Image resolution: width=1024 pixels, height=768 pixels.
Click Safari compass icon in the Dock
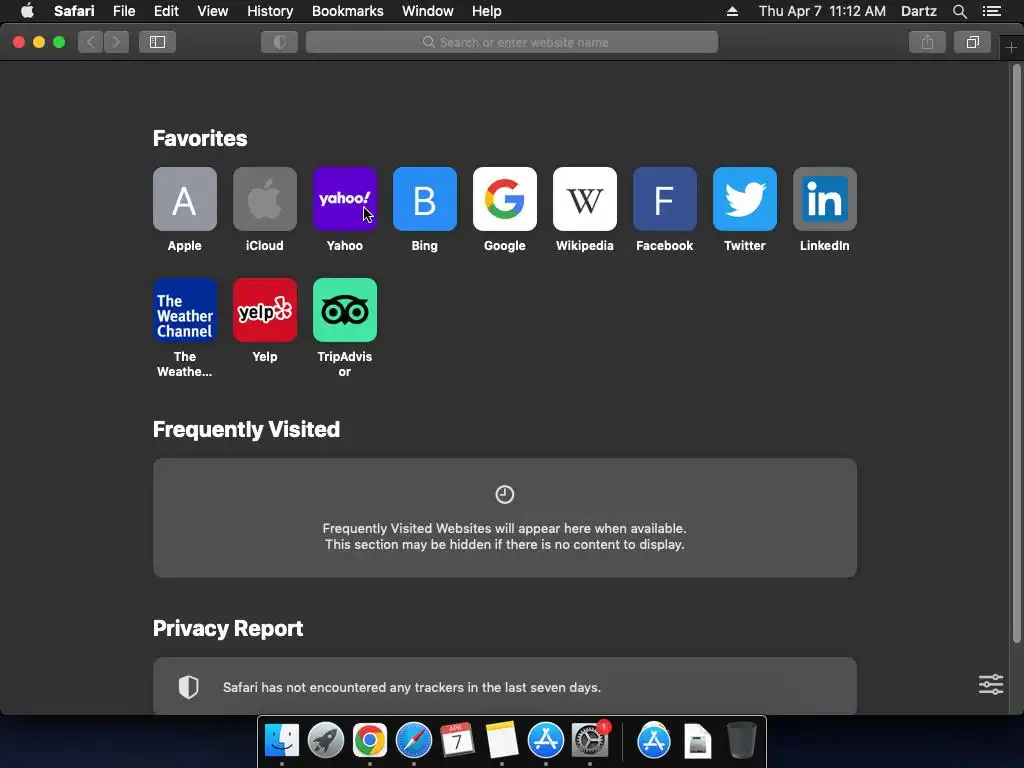click(414, 740)
